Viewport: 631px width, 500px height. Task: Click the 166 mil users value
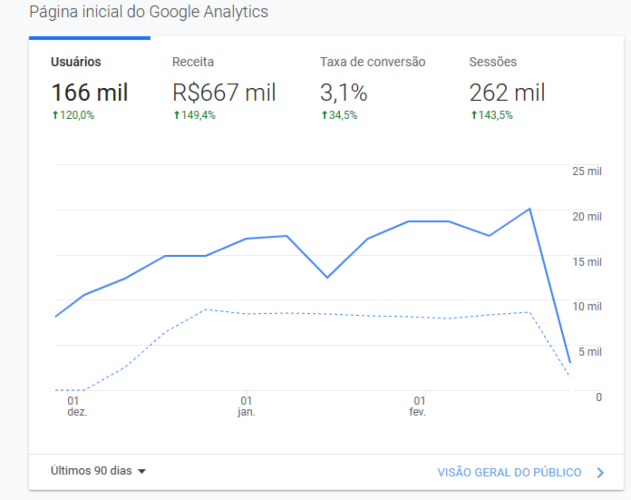click(x=90, y=92)
